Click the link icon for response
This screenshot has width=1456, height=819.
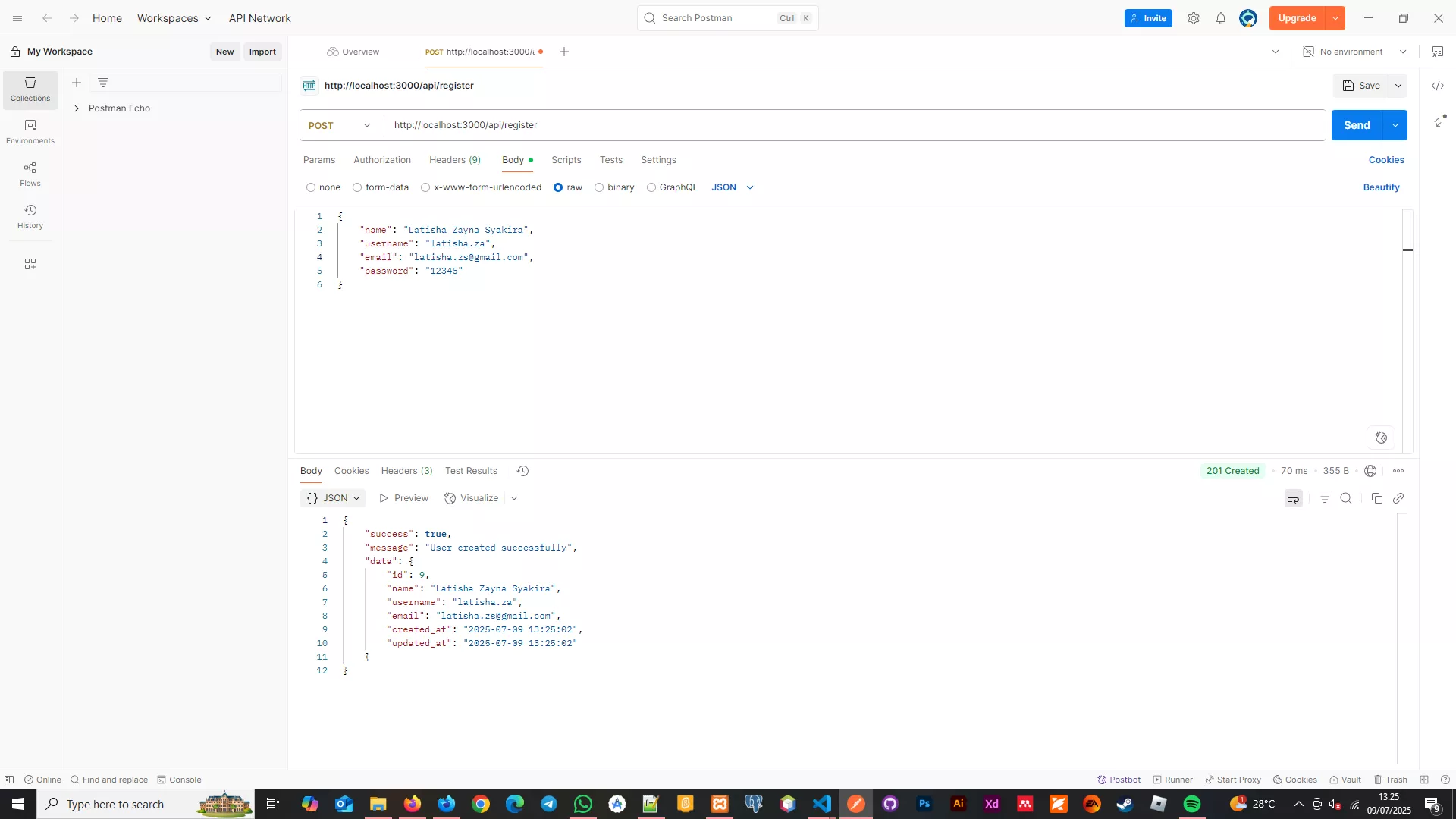pos(1398,498)
